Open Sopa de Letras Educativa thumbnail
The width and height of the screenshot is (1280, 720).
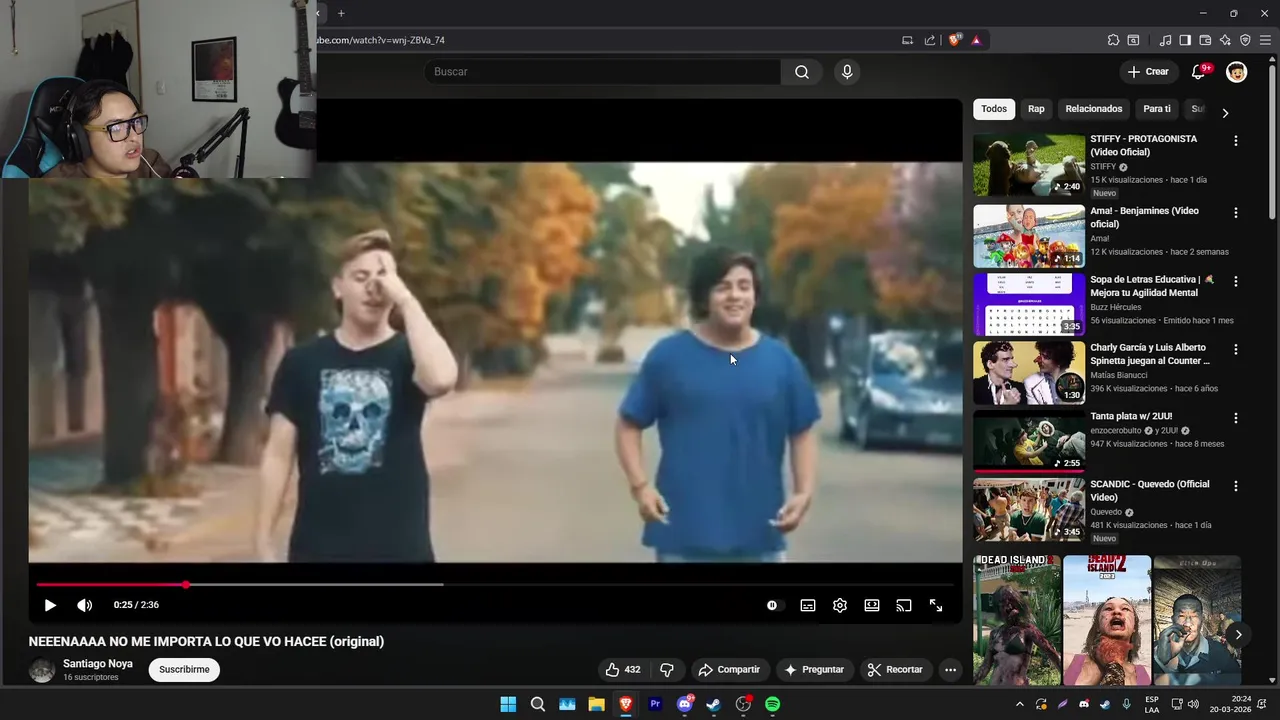coord(1029,304)
